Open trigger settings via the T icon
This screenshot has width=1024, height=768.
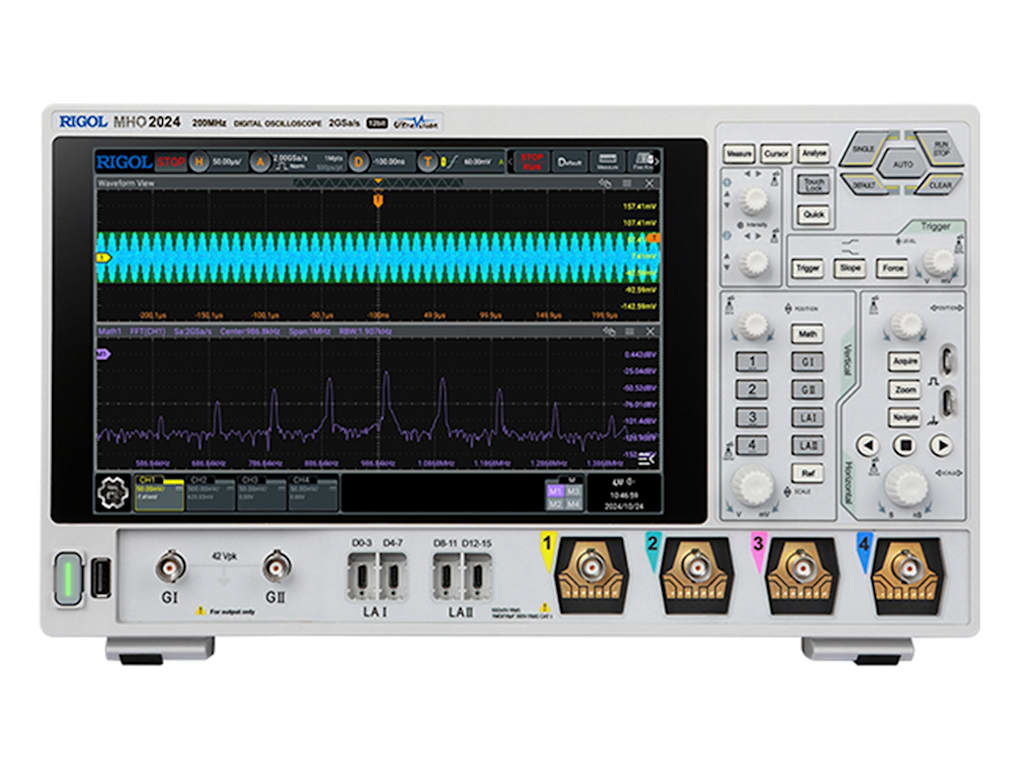[428, 162]
